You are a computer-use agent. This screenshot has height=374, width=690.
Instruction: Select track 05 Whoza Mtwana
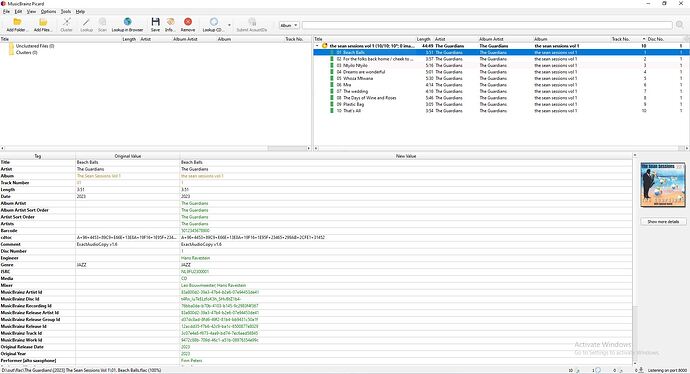click(x=358, y=78)
